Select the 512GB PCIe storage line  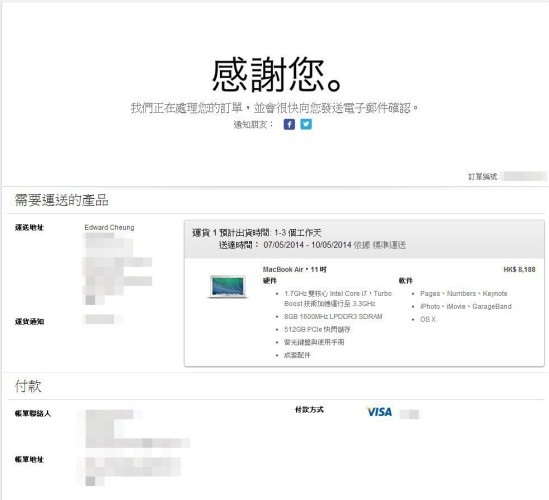pos(317,329)
